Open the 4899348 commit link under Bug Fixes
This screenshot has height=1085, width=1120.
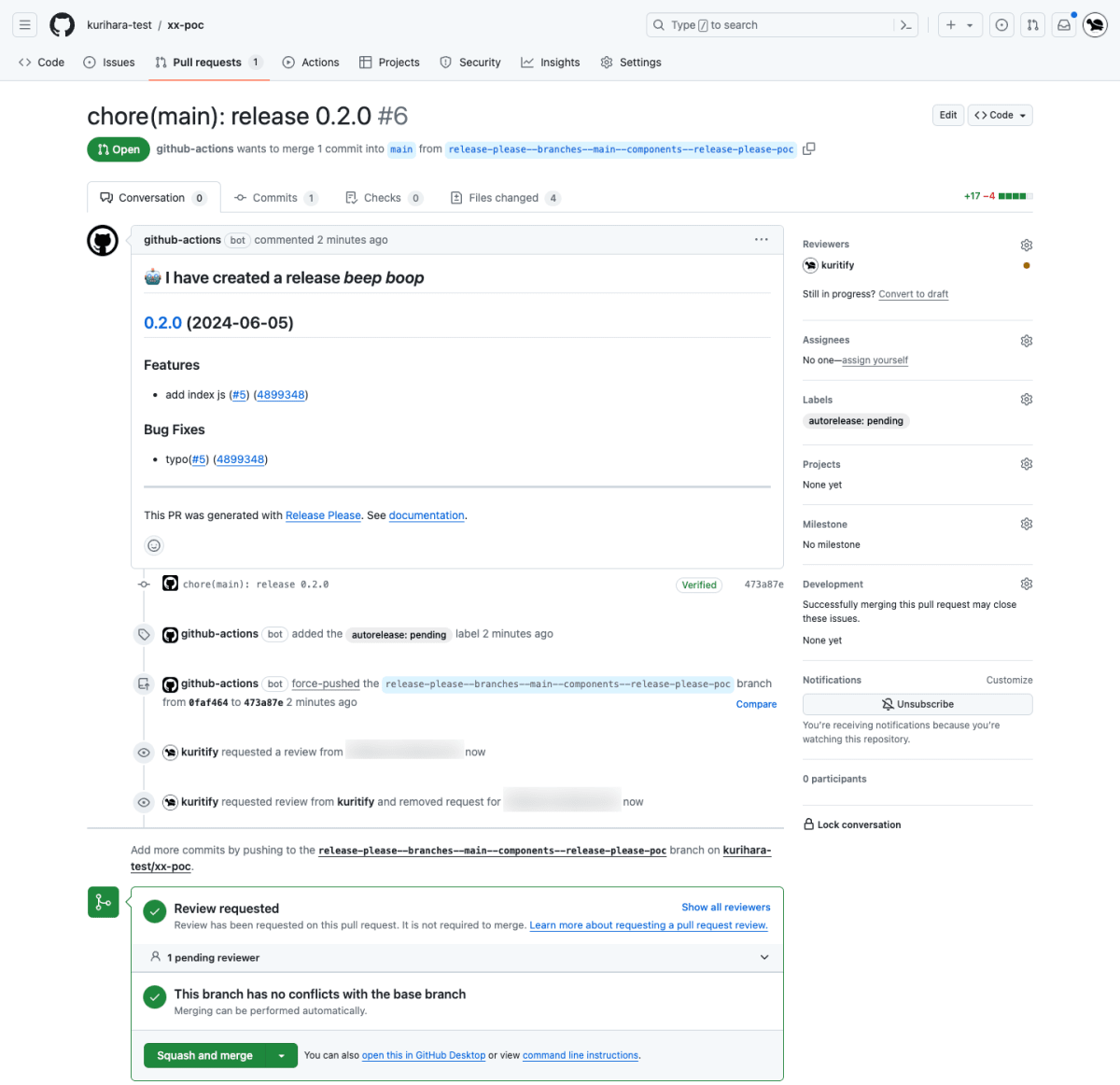click(241, 459)
